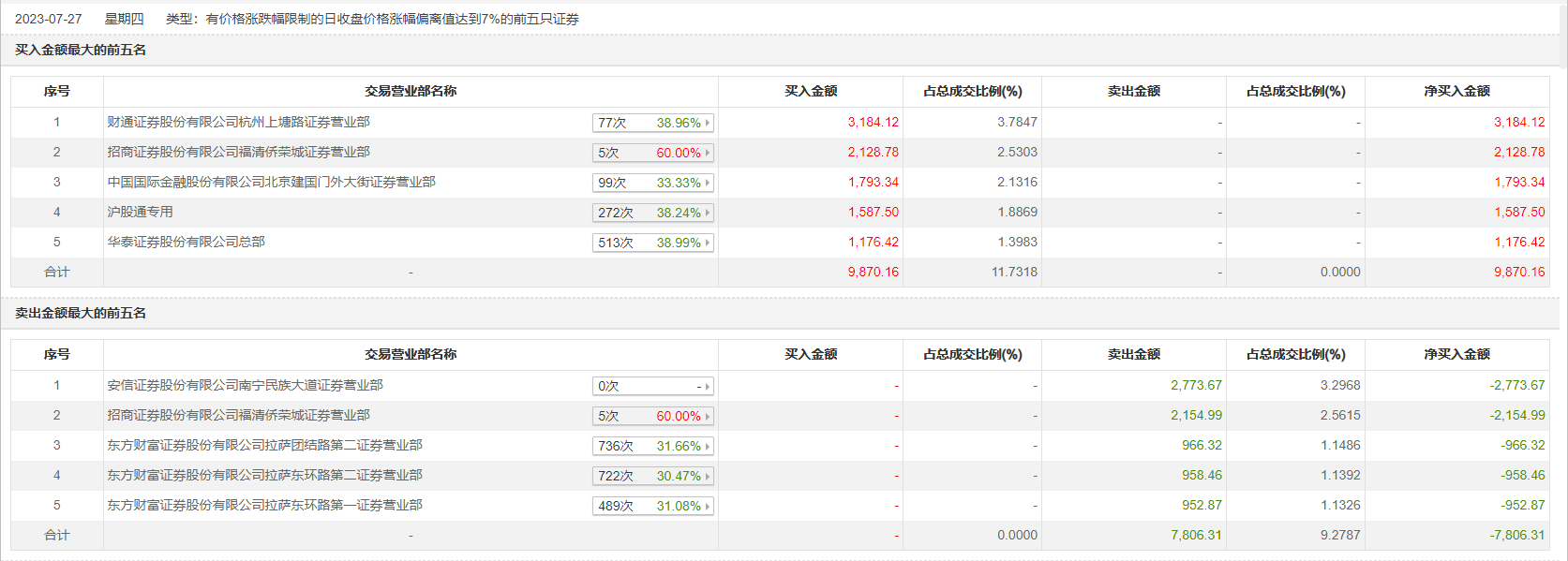Click 东方财富证券拉萨团结路第二证券营业部

pos(264,445)
